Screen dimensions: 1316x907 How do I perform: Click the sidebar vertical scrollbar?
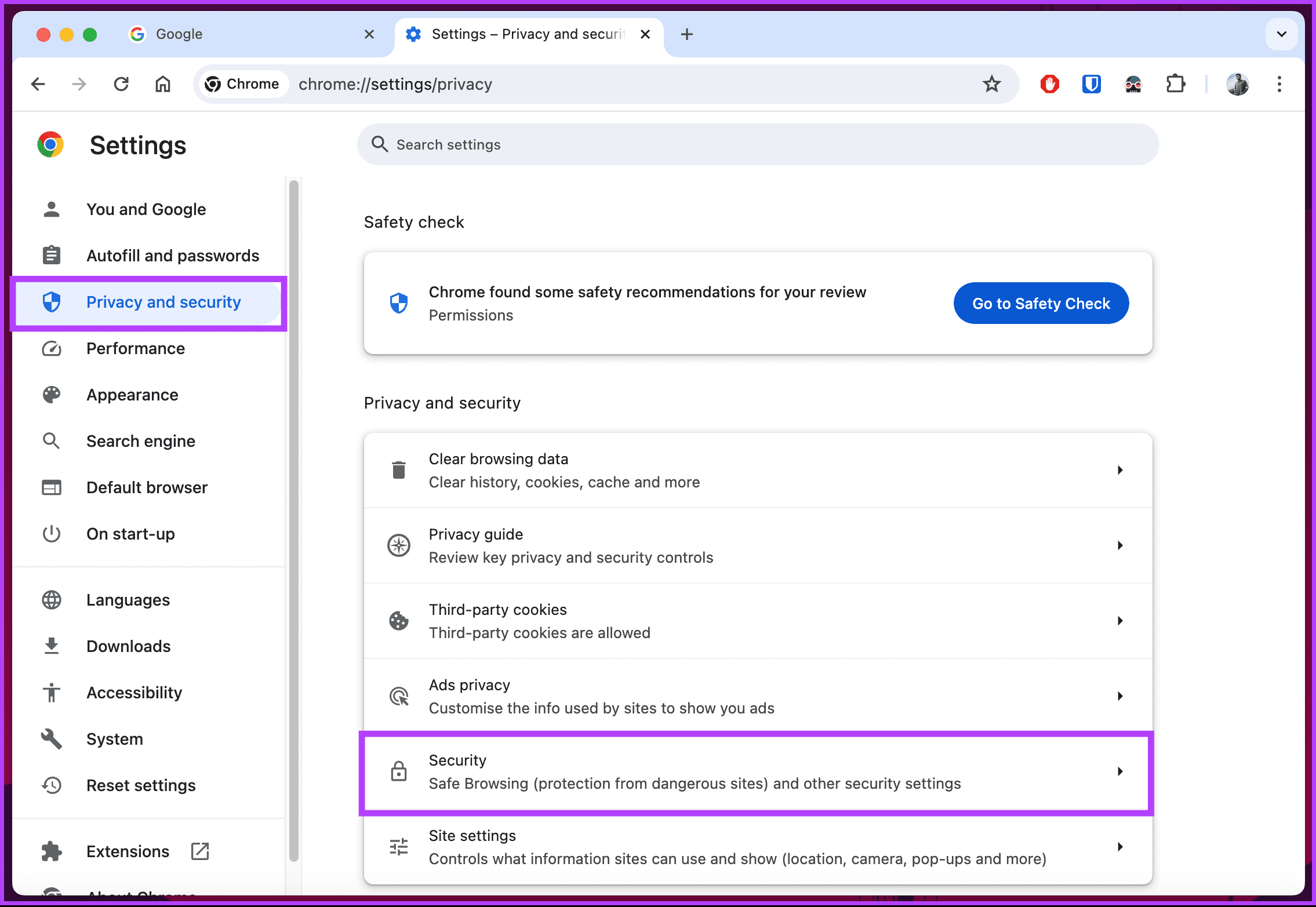pyautogui.click(x=294, y=520)
